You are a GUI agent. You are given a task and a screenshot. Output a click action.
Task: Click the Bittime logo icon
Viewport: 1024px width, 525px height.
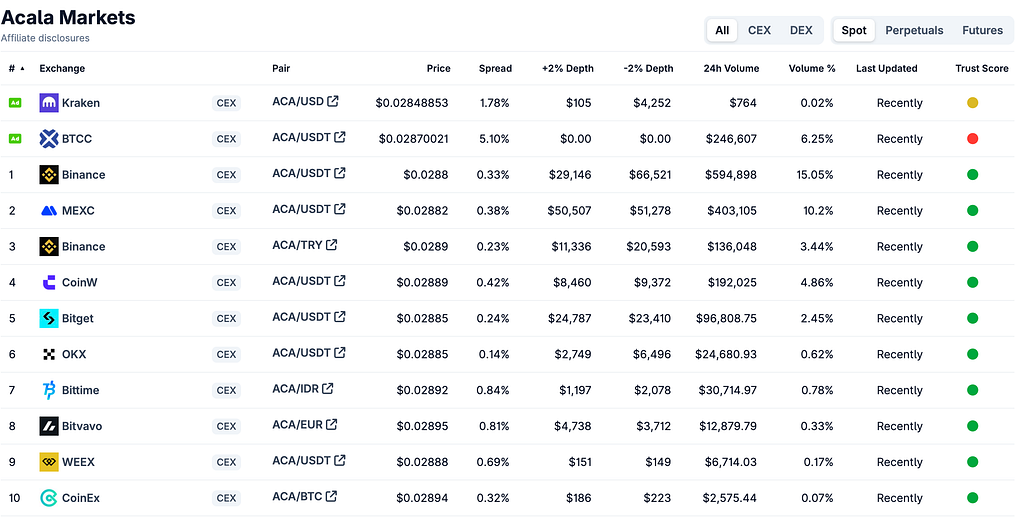pyautogui.click(x=49, y=390)
